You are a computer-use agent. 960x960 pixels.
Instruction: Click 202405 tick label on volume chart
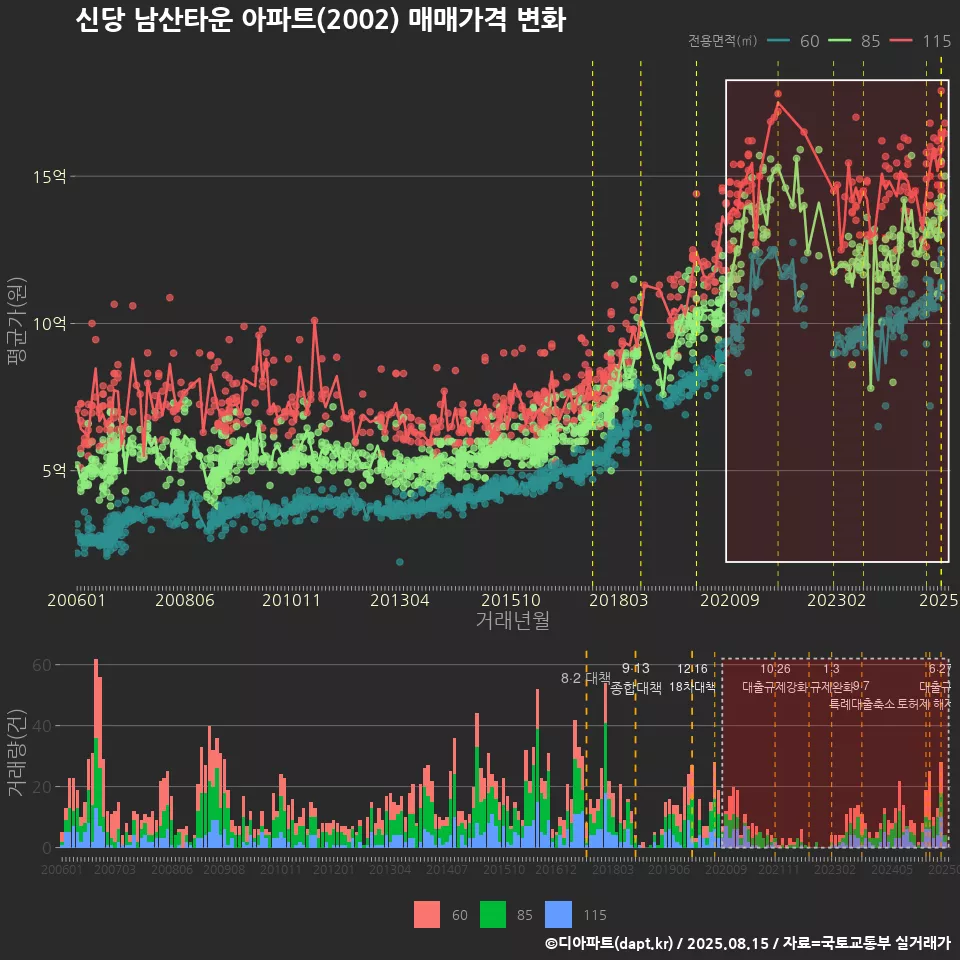[892, 869]
